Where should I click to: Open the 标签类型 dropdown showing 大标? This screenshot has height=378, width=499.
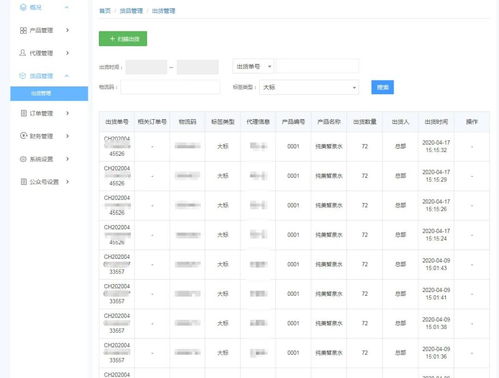click(309, 87)
